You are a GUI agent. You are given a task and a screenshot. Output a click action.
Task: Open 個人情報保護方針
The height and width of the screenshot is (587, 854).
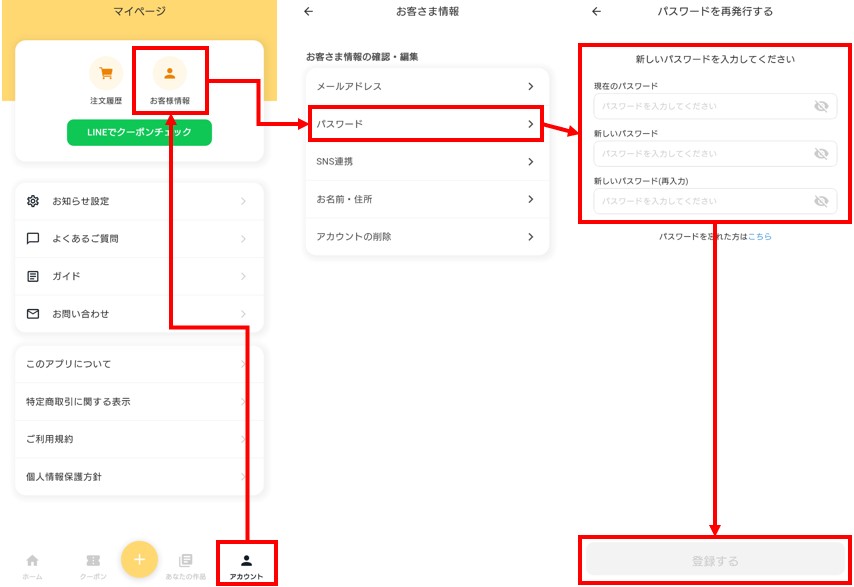point(139,476)
